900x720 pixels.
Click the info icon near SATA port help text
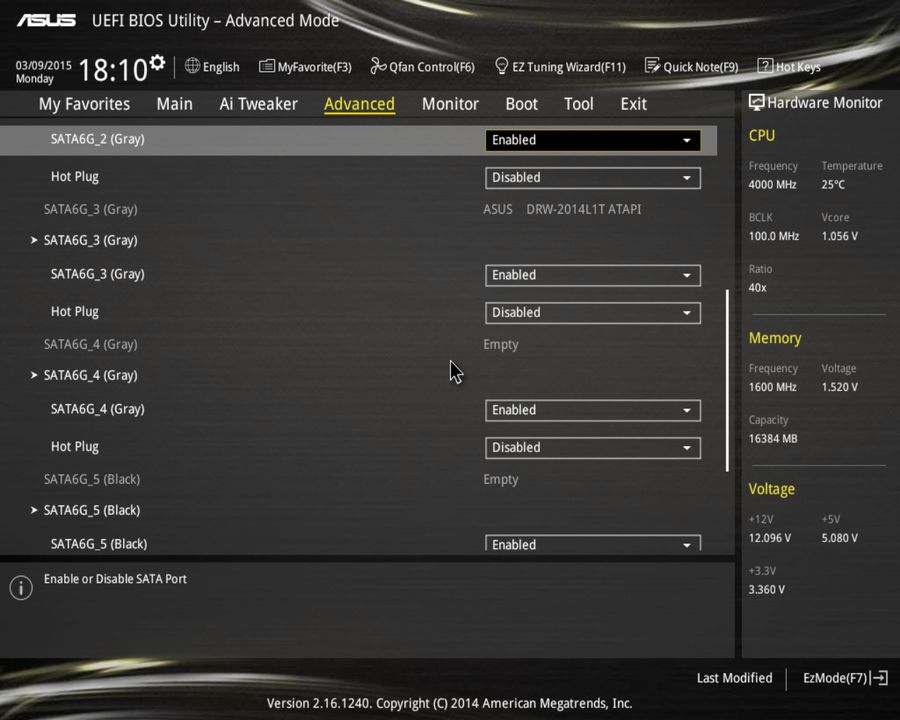point(20,588)
